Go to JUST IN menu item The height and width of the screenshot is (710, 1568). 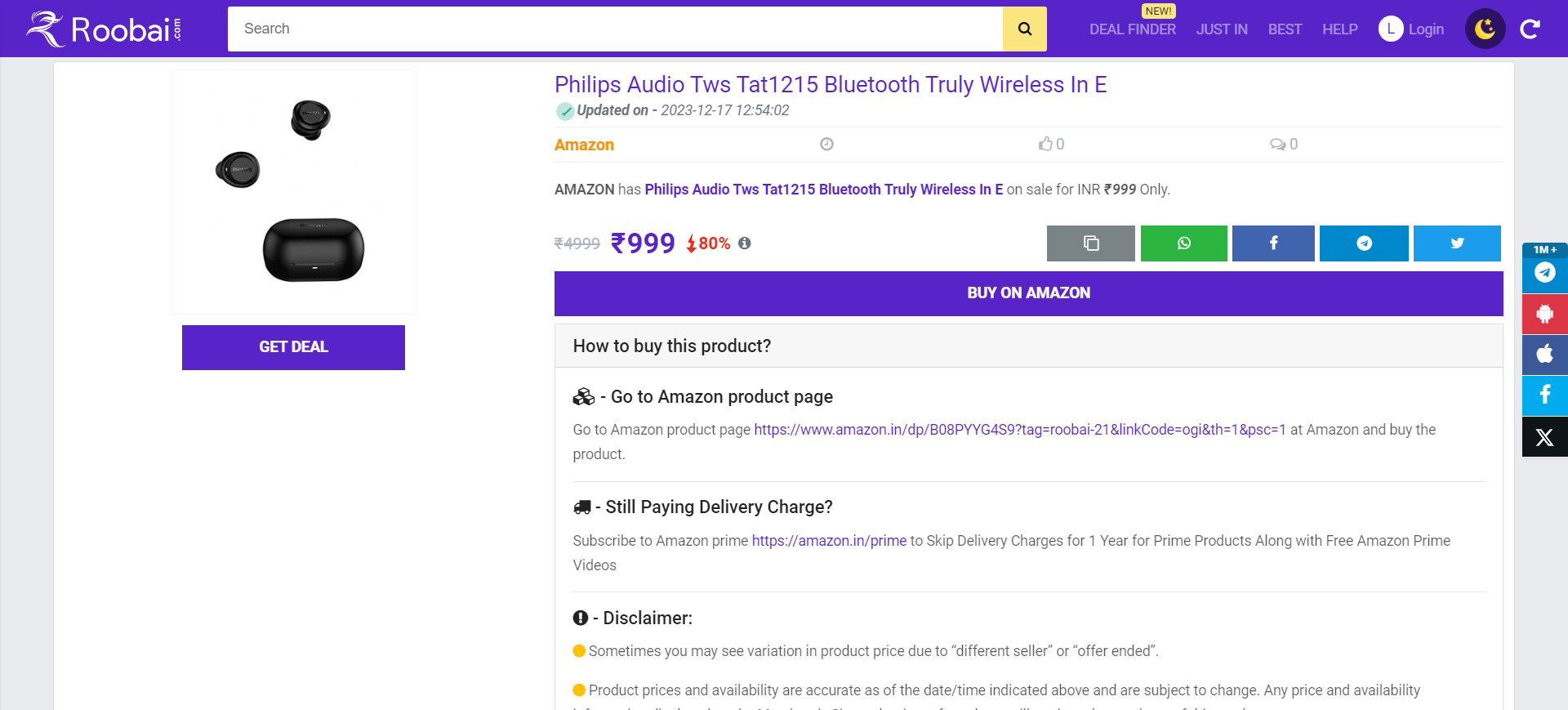coord(1222,29)
